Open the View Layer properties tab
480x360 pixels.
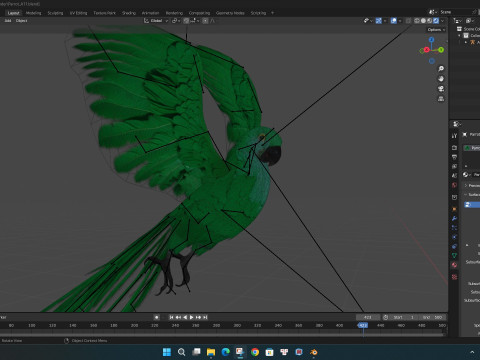pos(454,166)
